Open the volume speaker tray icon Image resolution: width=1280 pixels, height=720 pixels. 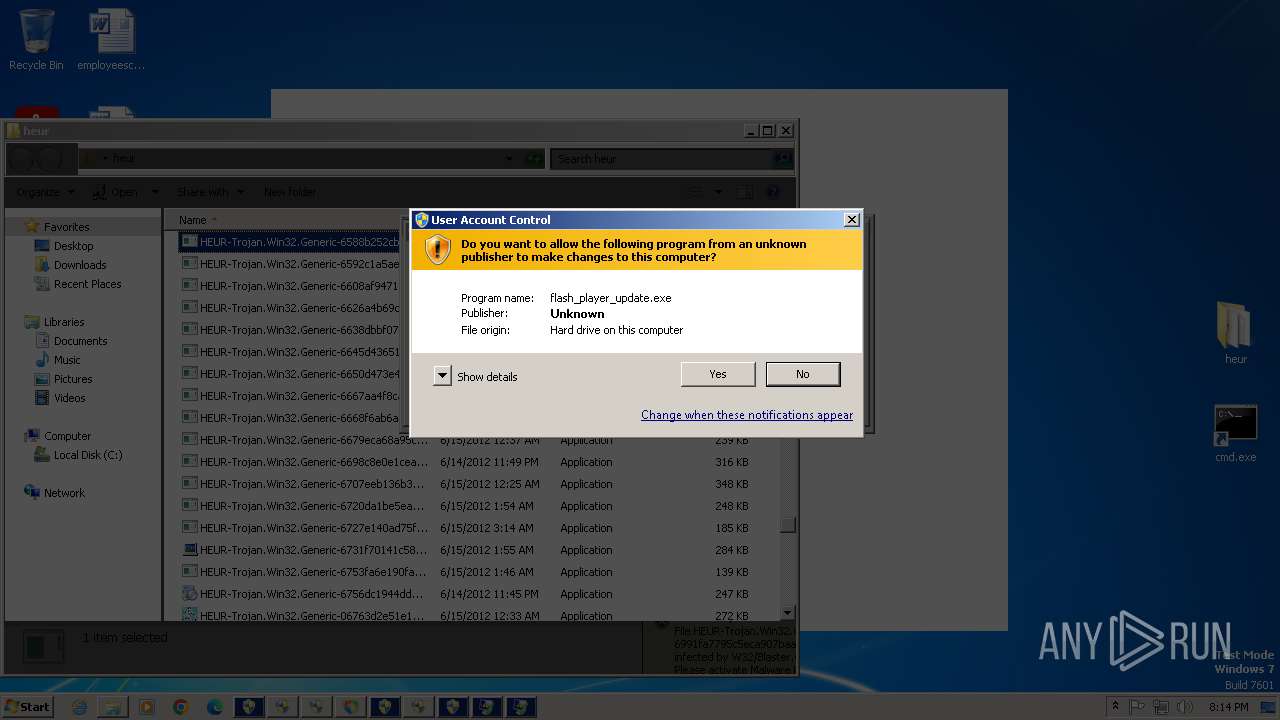pyautogui.click(x=1184, y=707)
